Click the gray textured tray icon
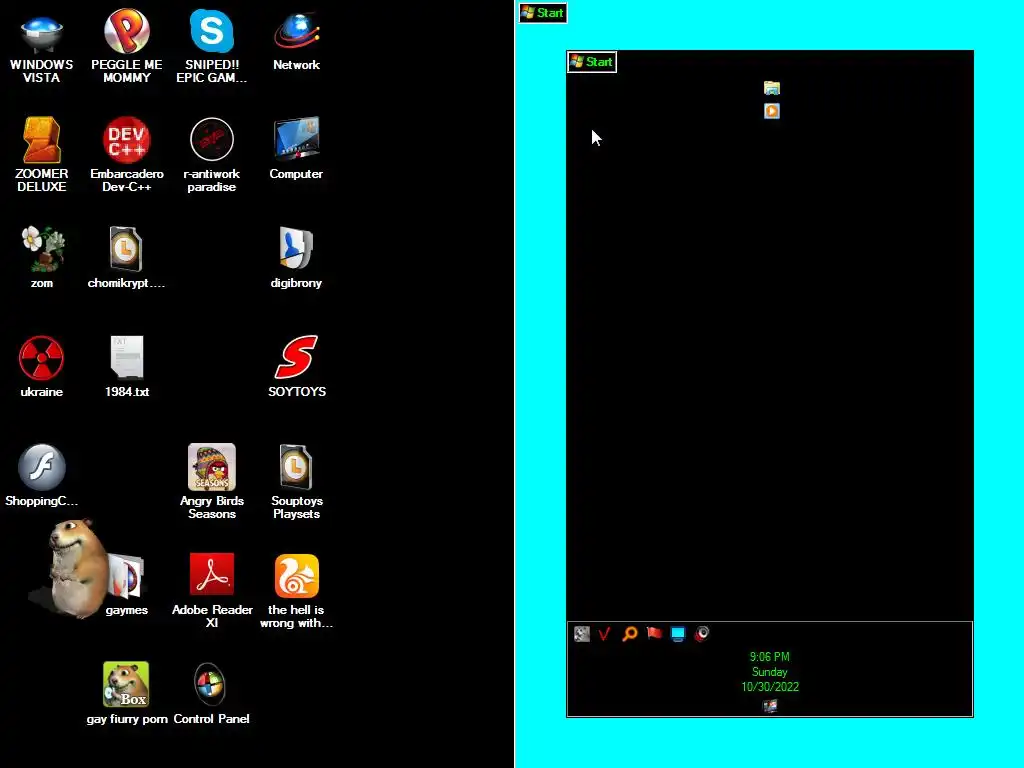The height and width of the screenshot is (768, 1024). [x=582, y=633]
